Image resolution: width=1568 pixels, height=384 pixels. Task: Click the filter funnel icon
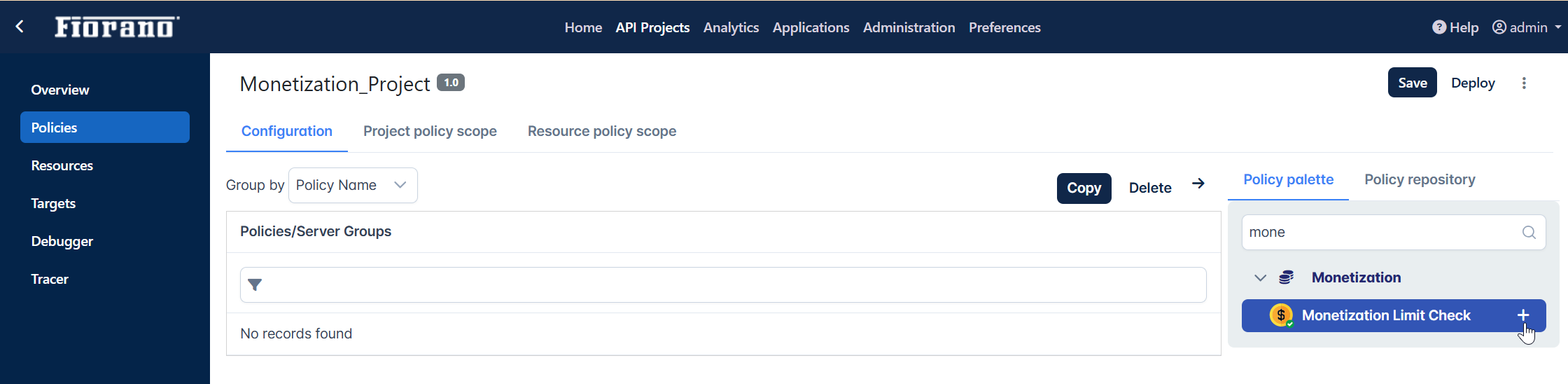click(x=255, y=284)
